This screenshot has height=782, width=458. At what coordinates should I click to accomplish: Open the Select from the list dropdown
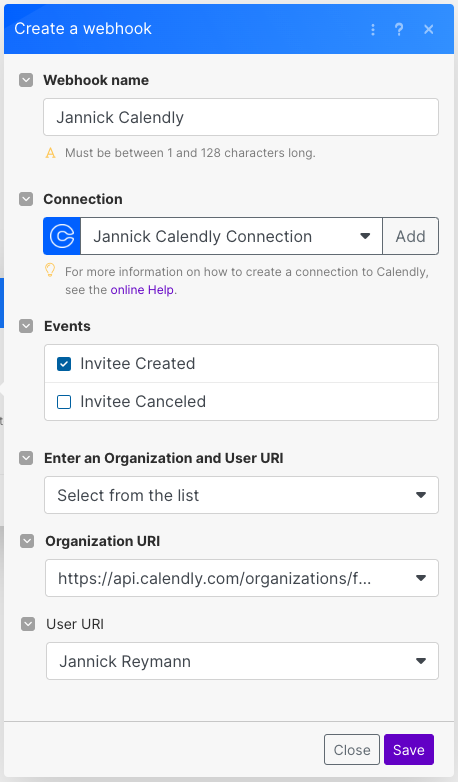point(241,495)
